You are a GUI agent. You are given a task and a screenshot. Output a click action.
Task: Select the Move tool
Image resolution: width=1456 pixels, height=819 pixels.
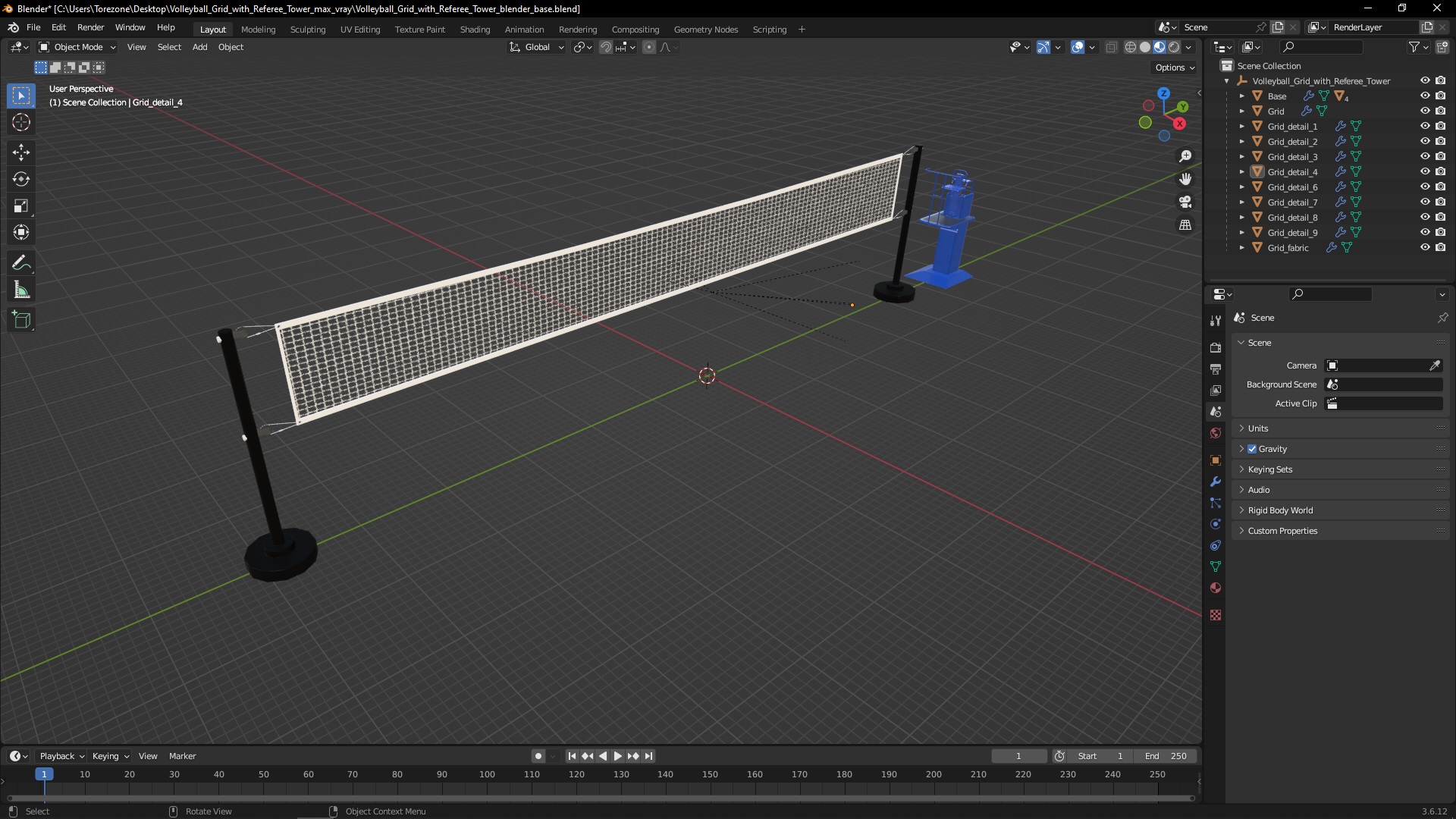(x=21, y=152)
